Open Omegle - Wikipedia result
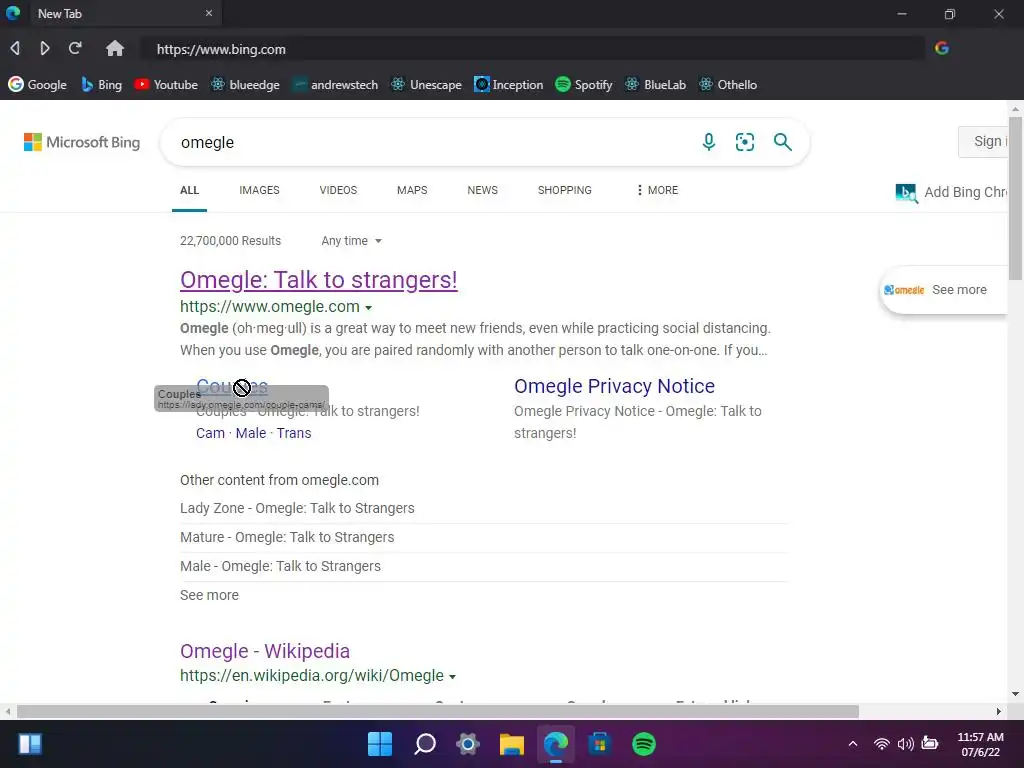Viewport: 1024px width, 768px height. 265,651
